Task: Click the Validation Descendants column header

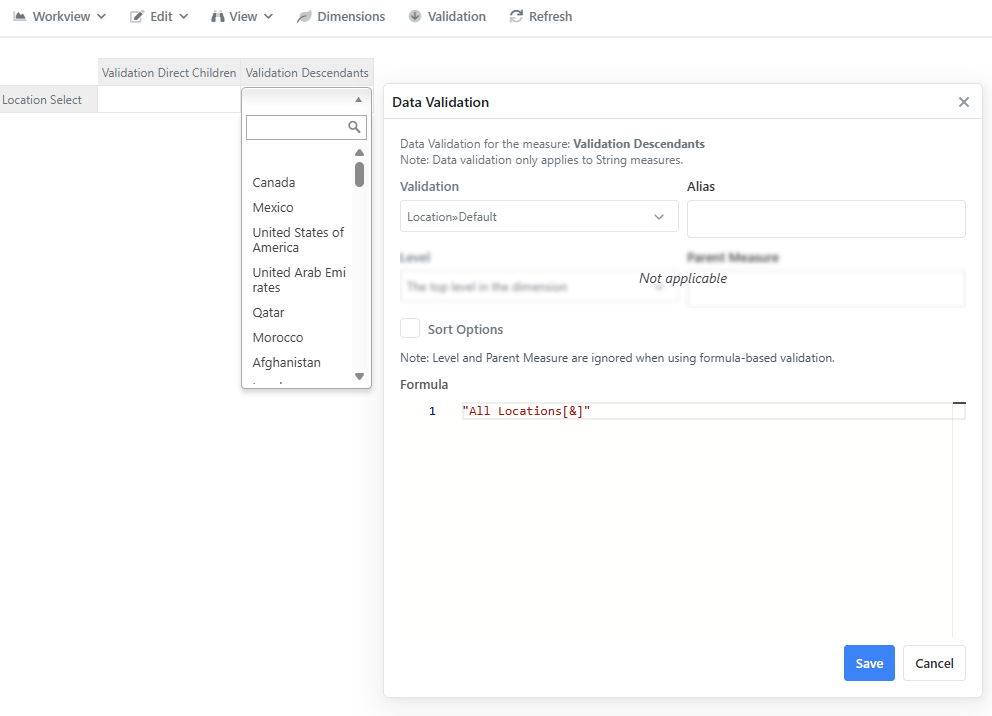Action: tap(307, 73)
